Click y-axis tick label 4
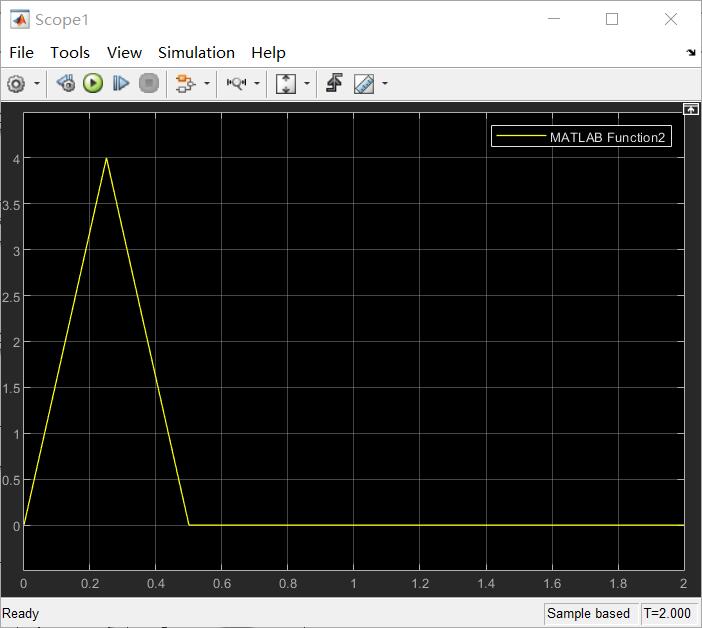Image resolution: width=702 pixels, height=628 pixels. [17, 159]
